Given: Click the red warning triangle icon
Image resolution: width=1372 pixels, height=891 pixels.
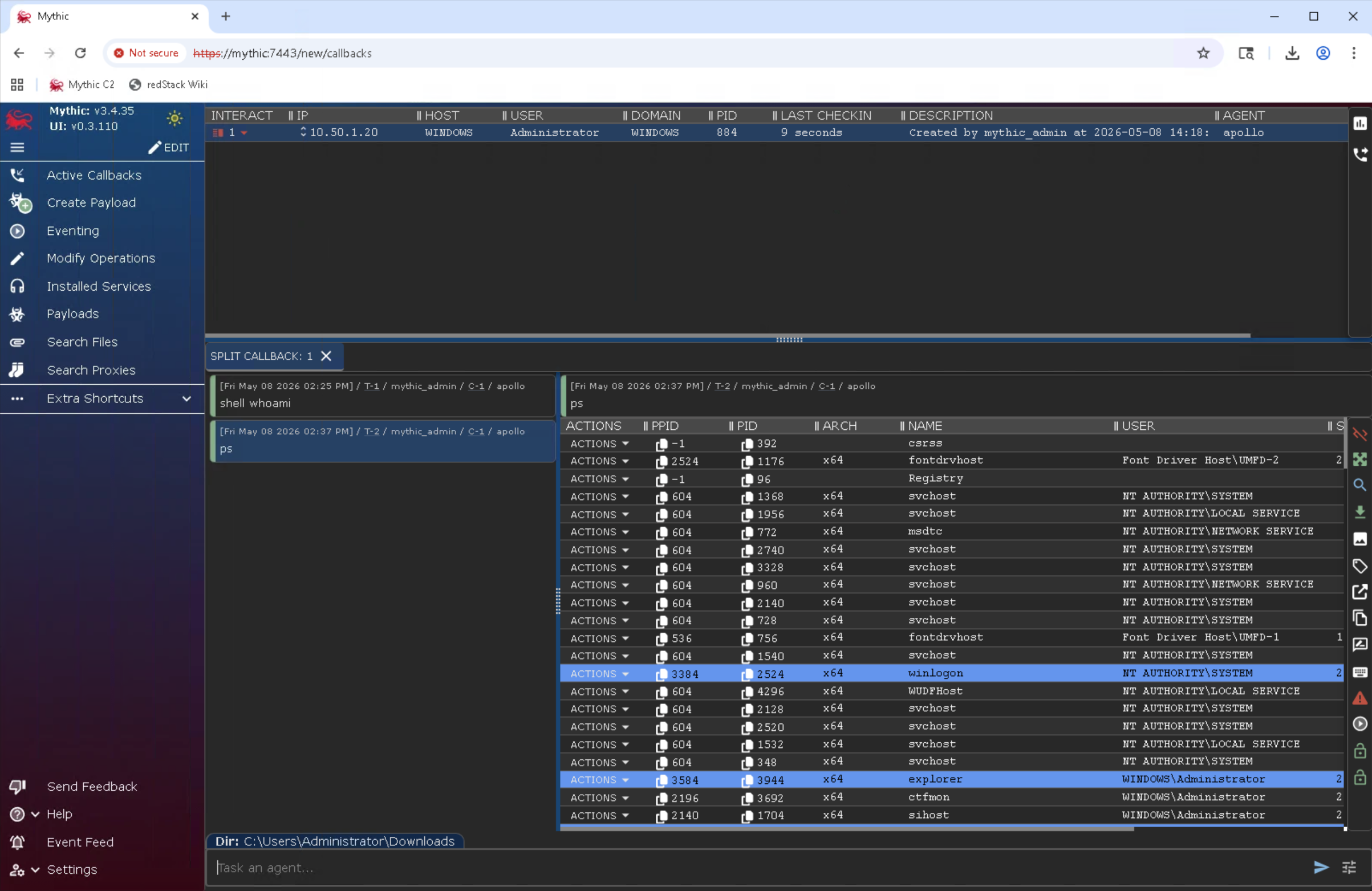Looking at the screenshot, I should (1360, 698).
